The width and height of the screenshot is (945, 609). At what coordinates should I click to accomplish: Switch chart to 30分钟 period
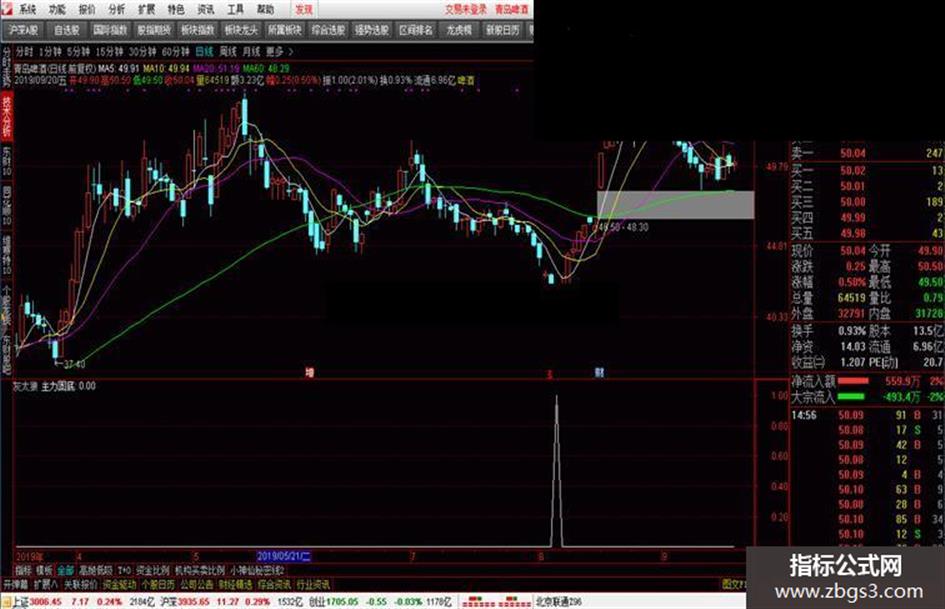pyautogui.click(x=142, y=51)
